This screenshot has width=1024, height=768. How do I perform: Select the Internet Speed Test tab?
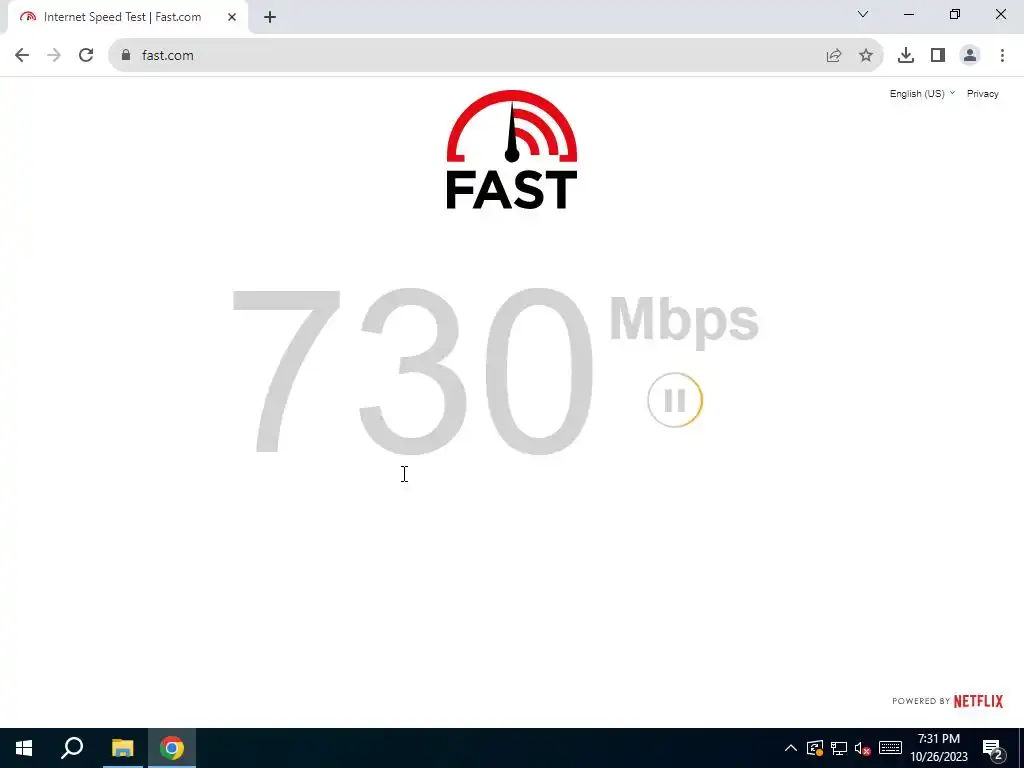coord(123,17)
